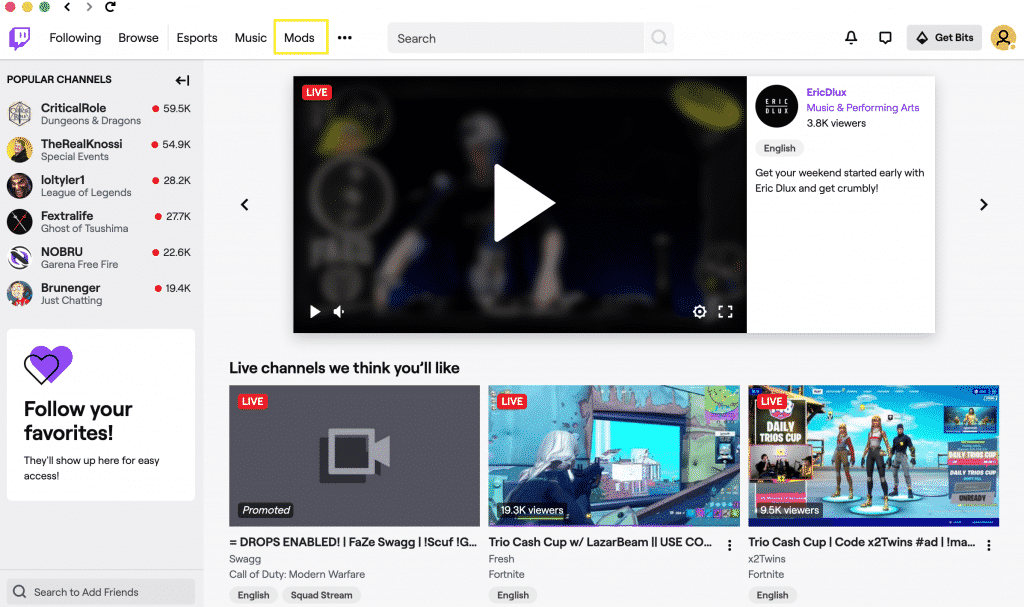1024x607 pixels.
Task: Mute the featured stream volume
Action: tap(339, 312)
